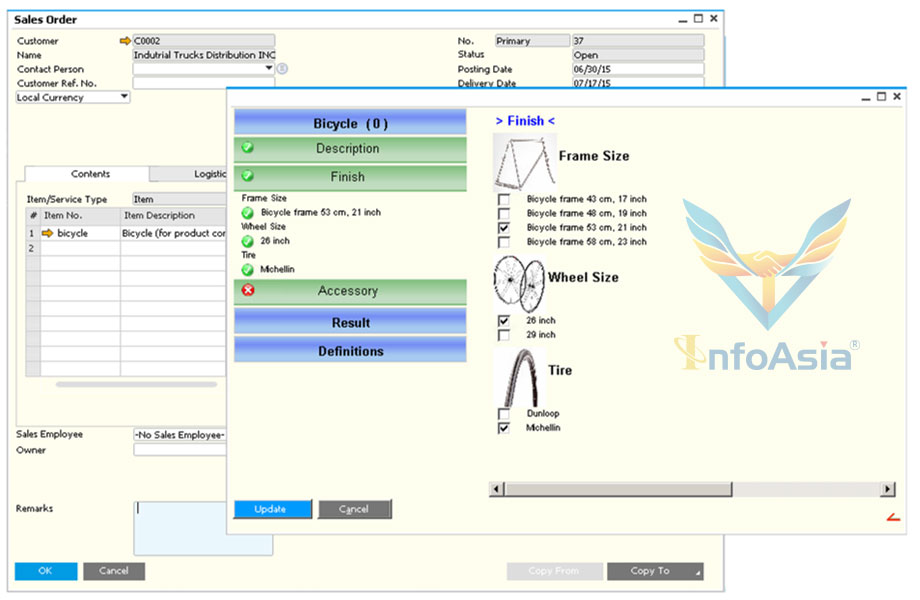Check the 29 inch wheel size
The width and height of the screenshot is (920, 600).
(x=503, y=335)
